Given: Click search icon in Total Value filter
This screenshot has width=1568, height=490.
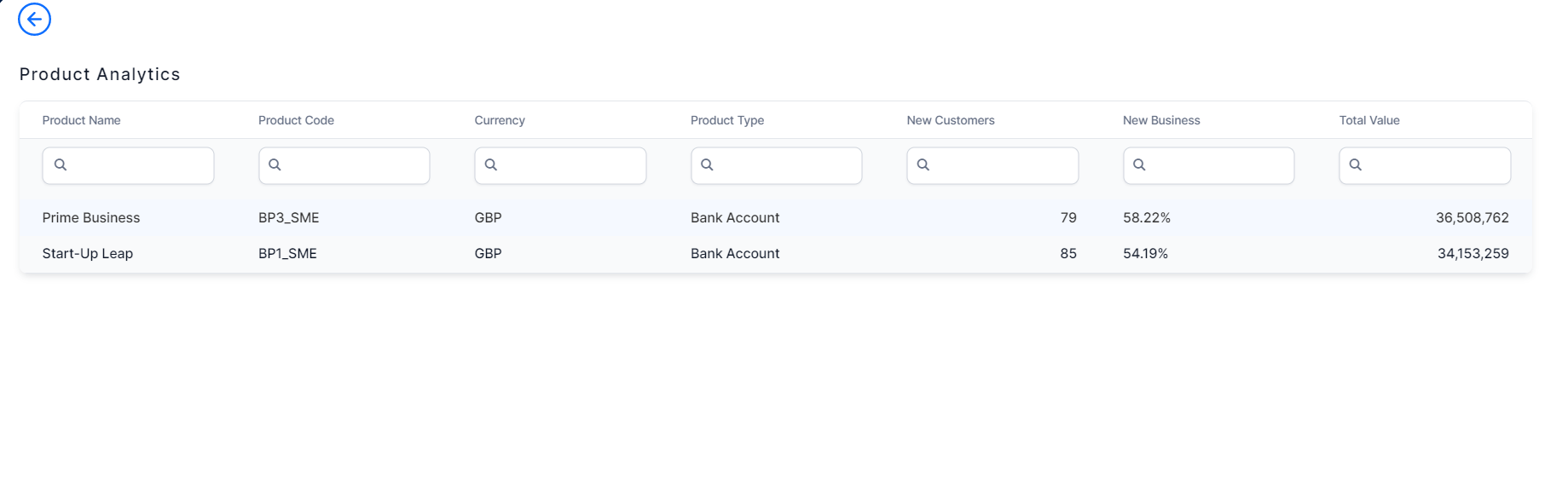Looking at the screenshot, I should click(x=1356, y=164).
